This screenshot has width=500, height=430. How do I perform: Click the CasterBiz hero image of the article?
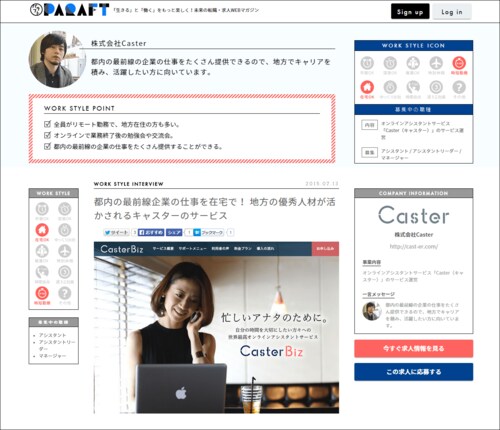(216, 328)
